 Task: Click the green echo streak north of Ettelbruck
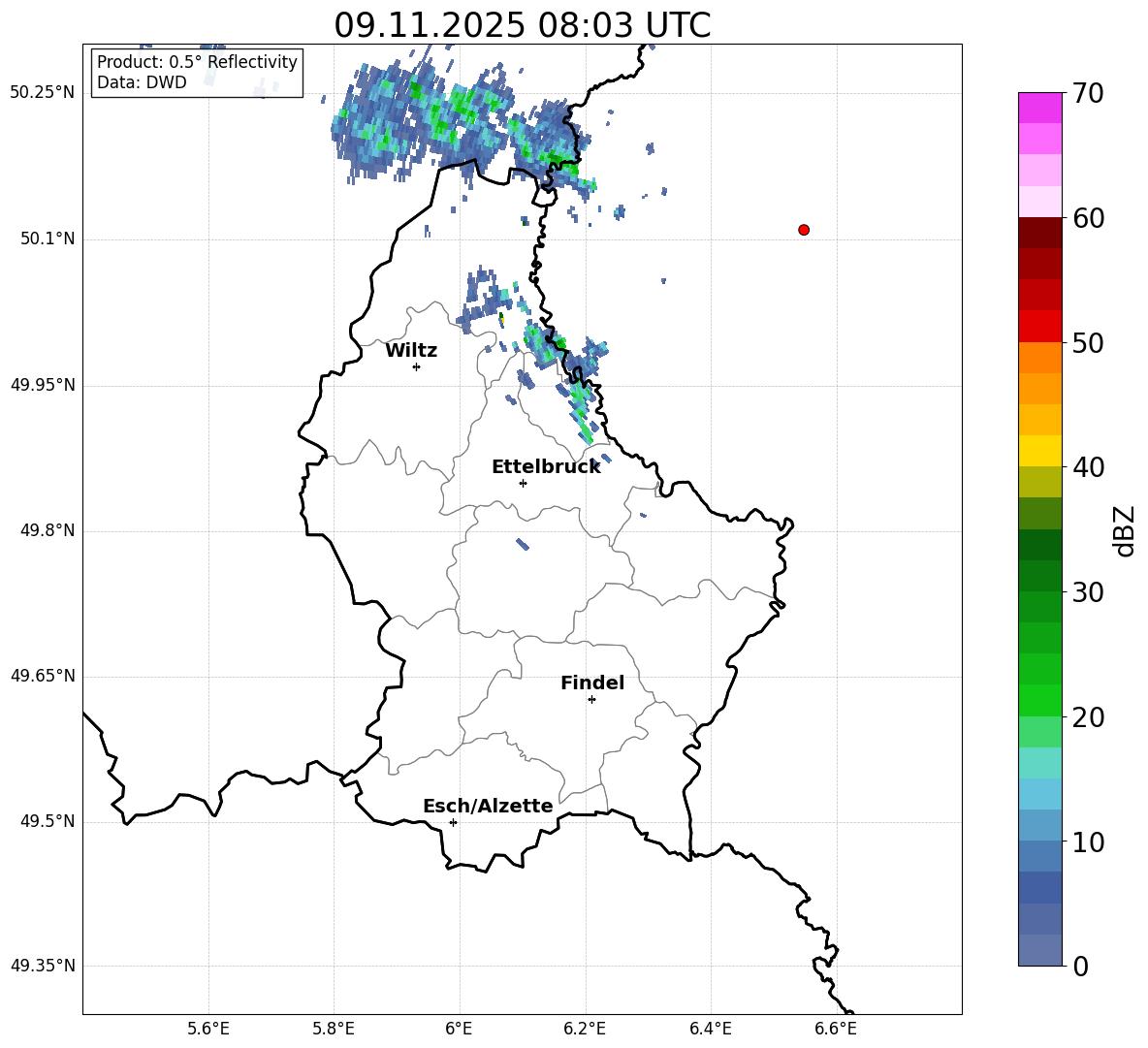pyautogui.click(x=581, y=410)
